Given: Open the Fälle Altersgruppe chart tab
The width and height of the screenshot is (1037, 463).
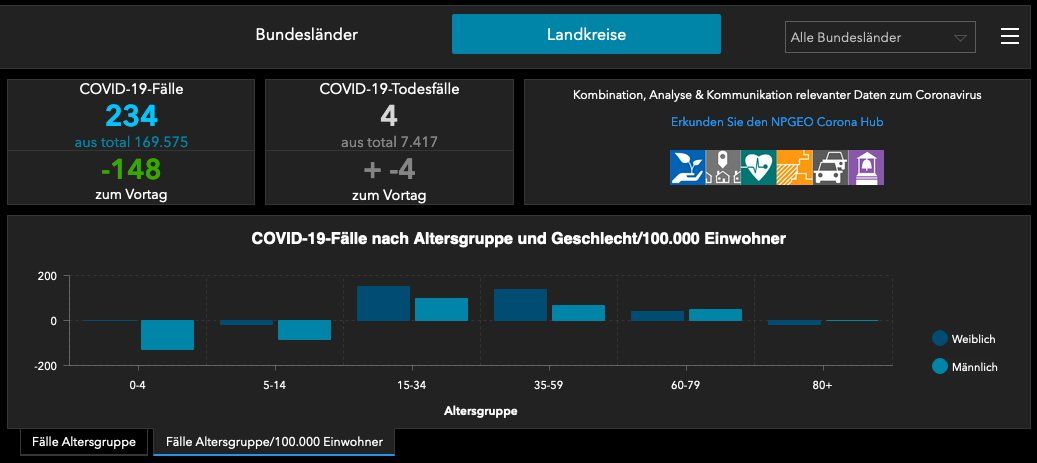Looking at the screenshot, I should tap(84, 442).
